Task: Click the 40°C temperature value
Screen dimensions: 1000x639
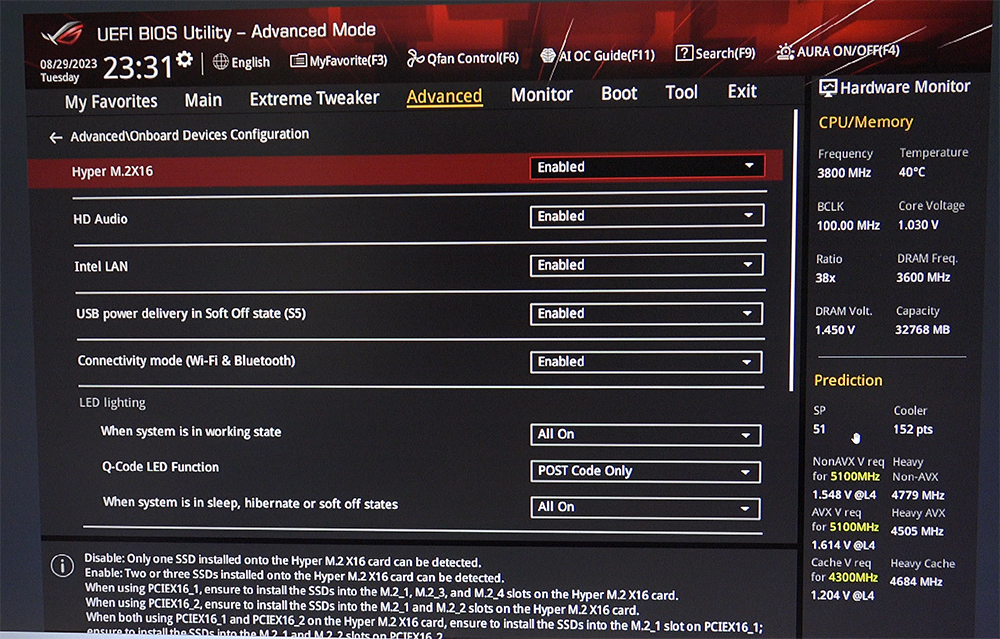Action: pyautogui.click(x=911, y=172)
